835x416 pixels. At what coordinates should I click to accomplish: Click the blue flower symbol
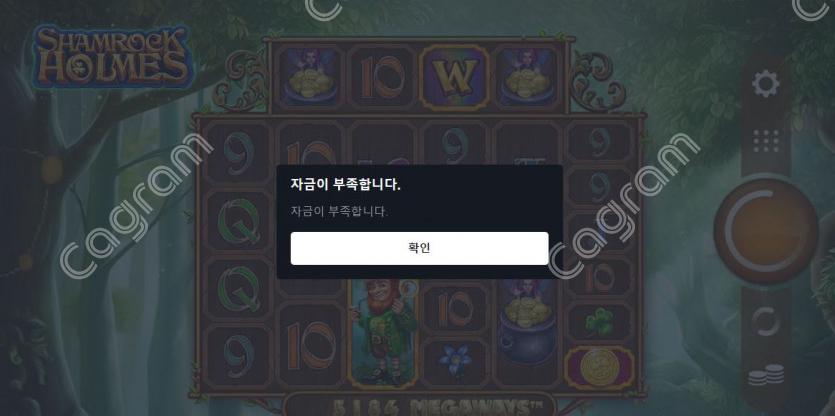tap(455, 361)
